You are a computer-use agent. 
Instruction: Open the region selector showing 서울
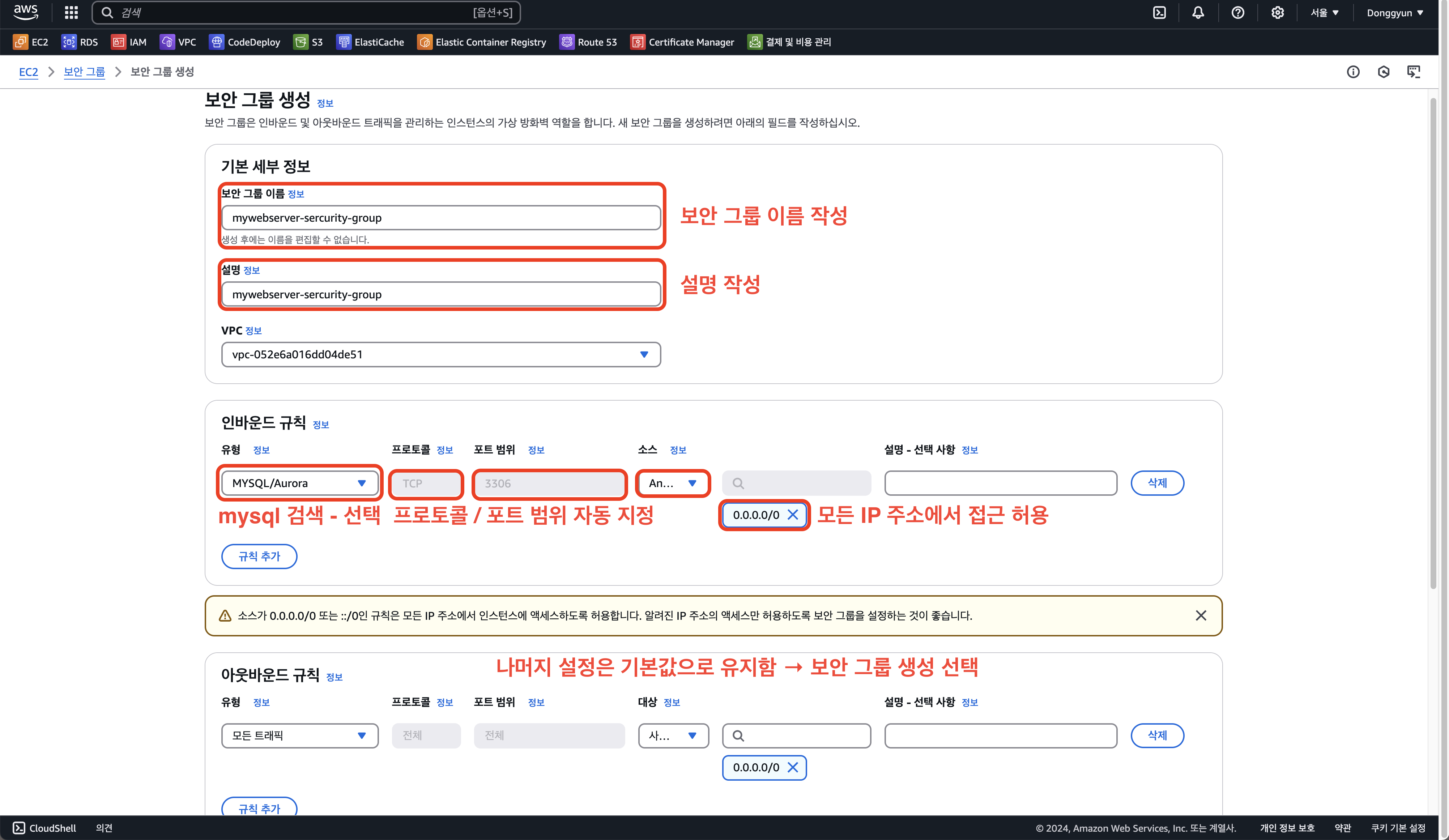[x=1324, y=13]
